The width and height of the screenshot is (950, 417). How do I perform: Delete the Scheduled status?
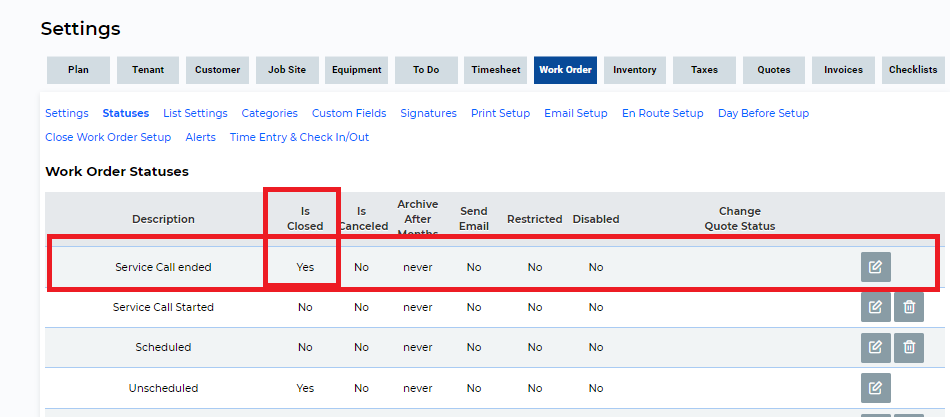click(909, 348)
